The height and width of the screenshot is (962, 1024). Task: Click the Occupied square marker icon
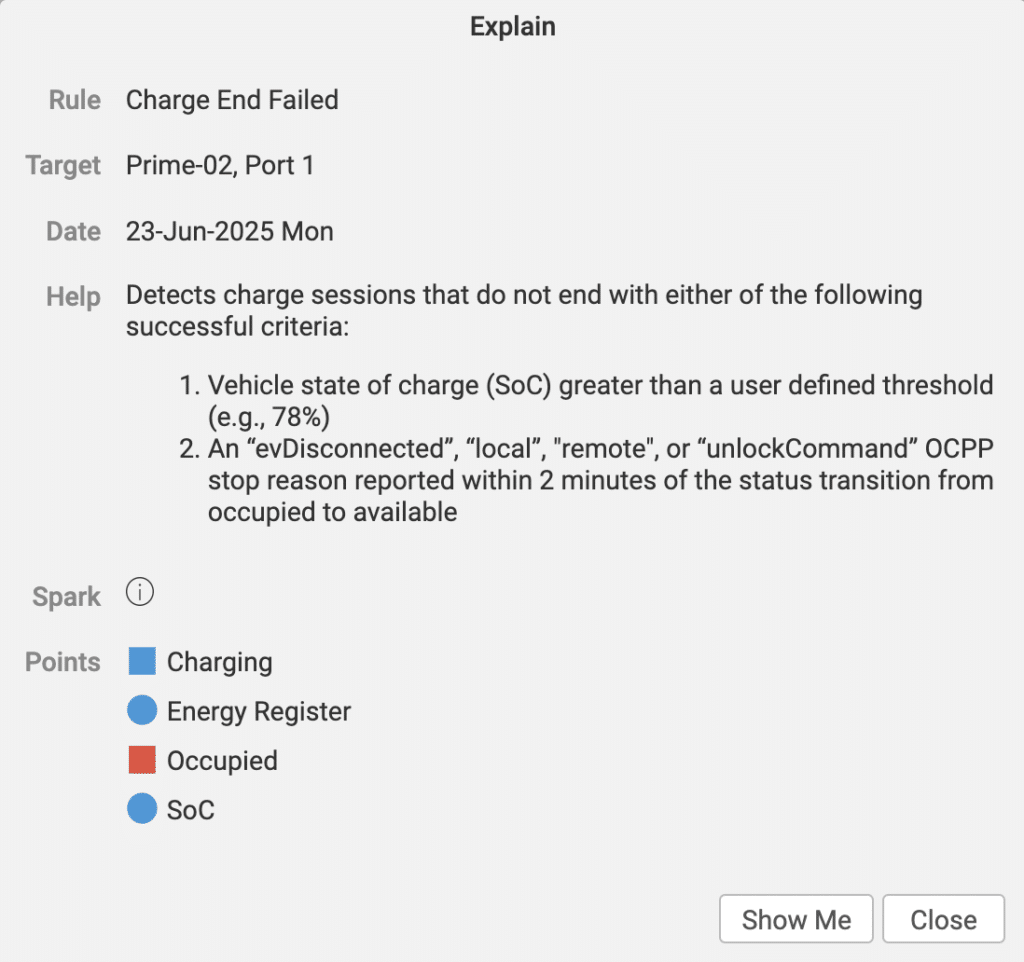(141, 759)
